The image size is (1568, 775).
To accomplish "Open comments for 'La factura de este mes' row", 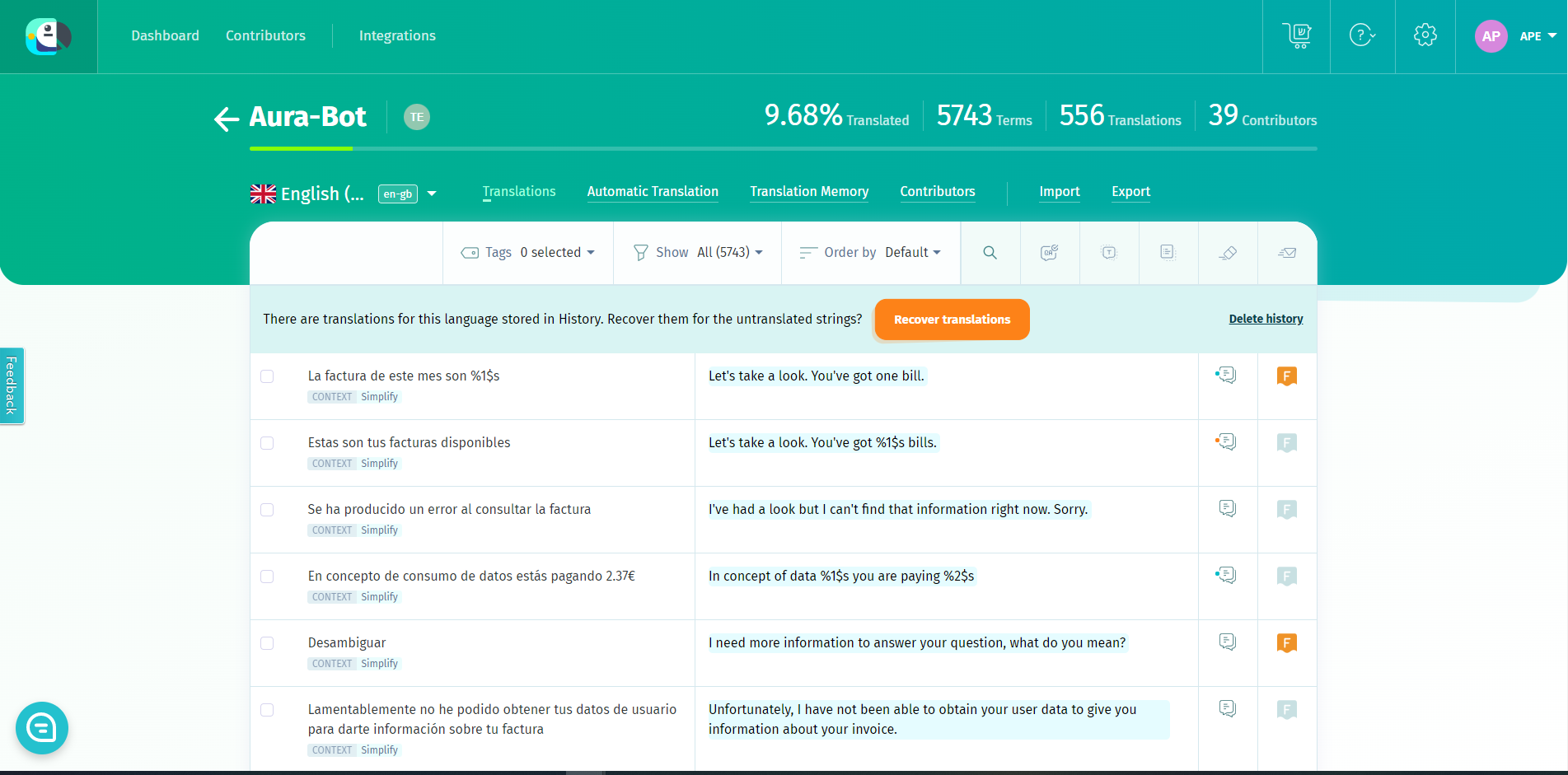I will (x=1227, y=376).
